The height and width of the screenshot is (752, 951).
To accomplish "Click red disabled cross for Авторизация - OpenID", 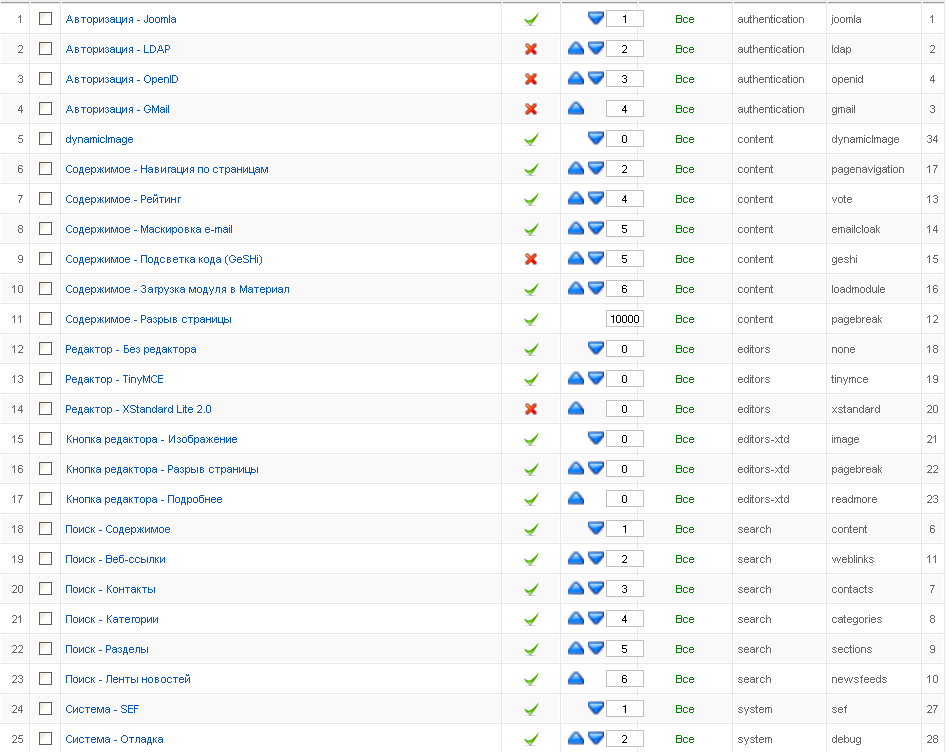I will click(x=531, y=79).
